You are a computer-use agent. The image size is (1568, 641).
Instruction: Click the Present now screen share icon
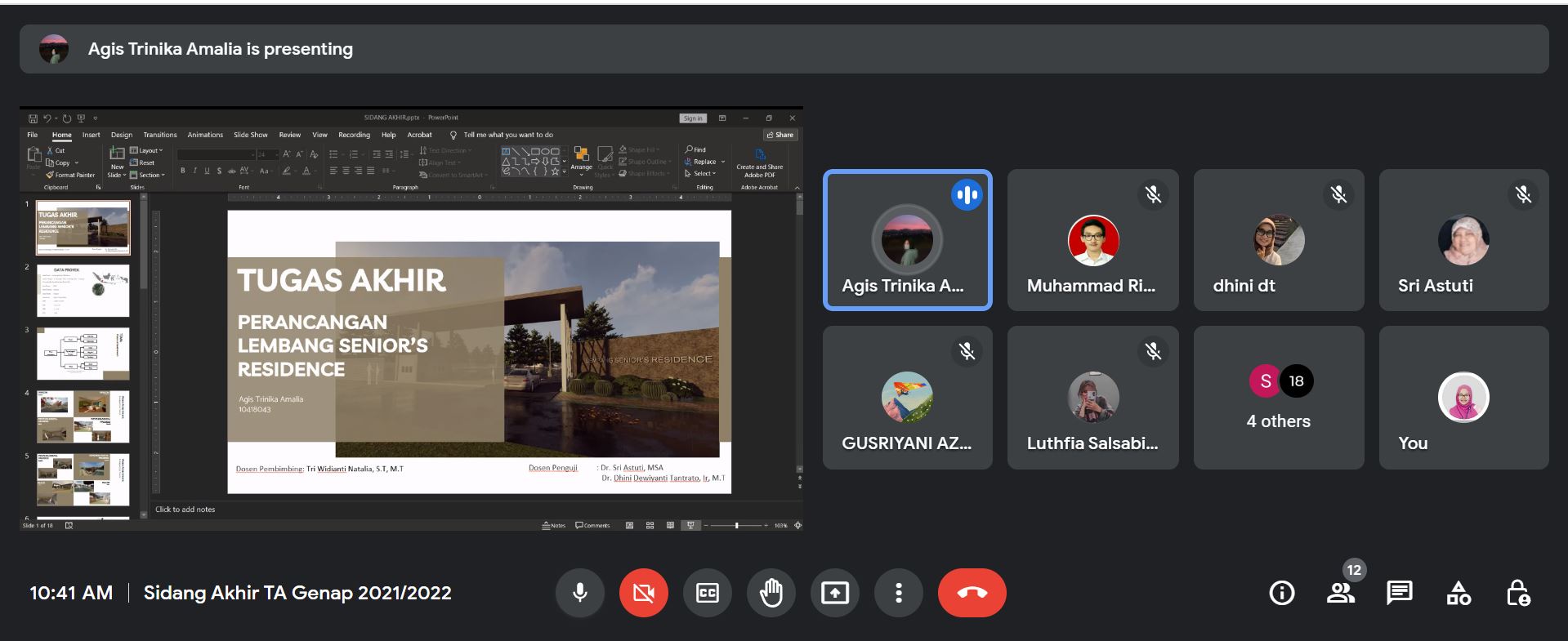coord(834,593)
